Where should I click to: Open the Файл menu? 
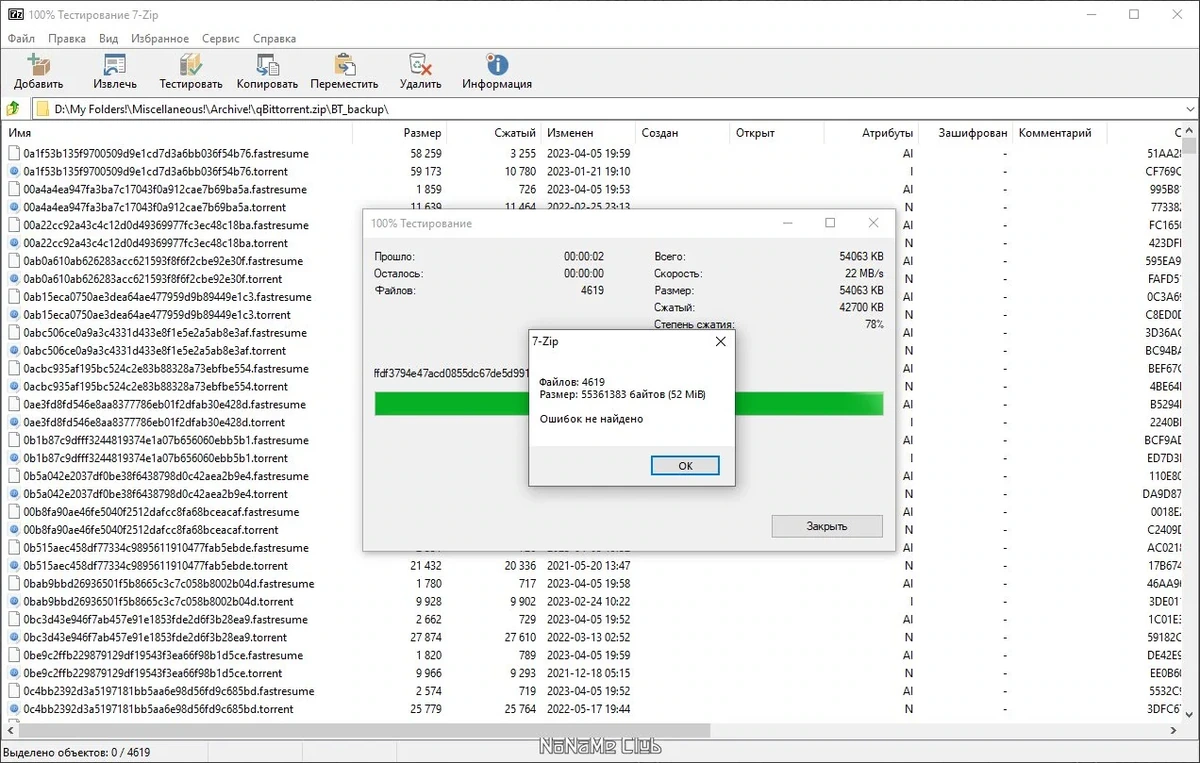[21, 39]
